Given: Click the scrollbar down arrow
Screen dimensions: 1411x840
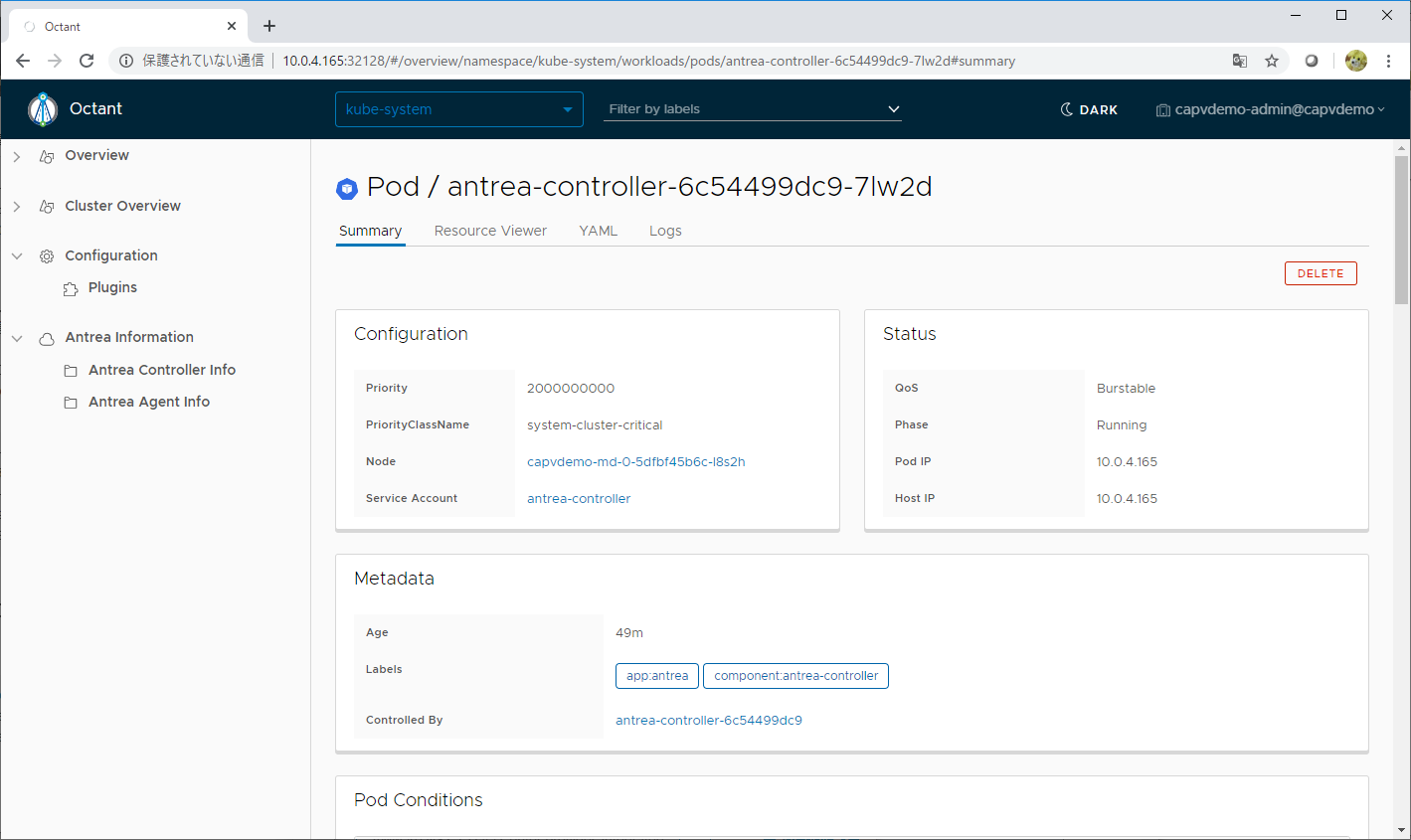Looking at the screenshot, I should 1401,830.
